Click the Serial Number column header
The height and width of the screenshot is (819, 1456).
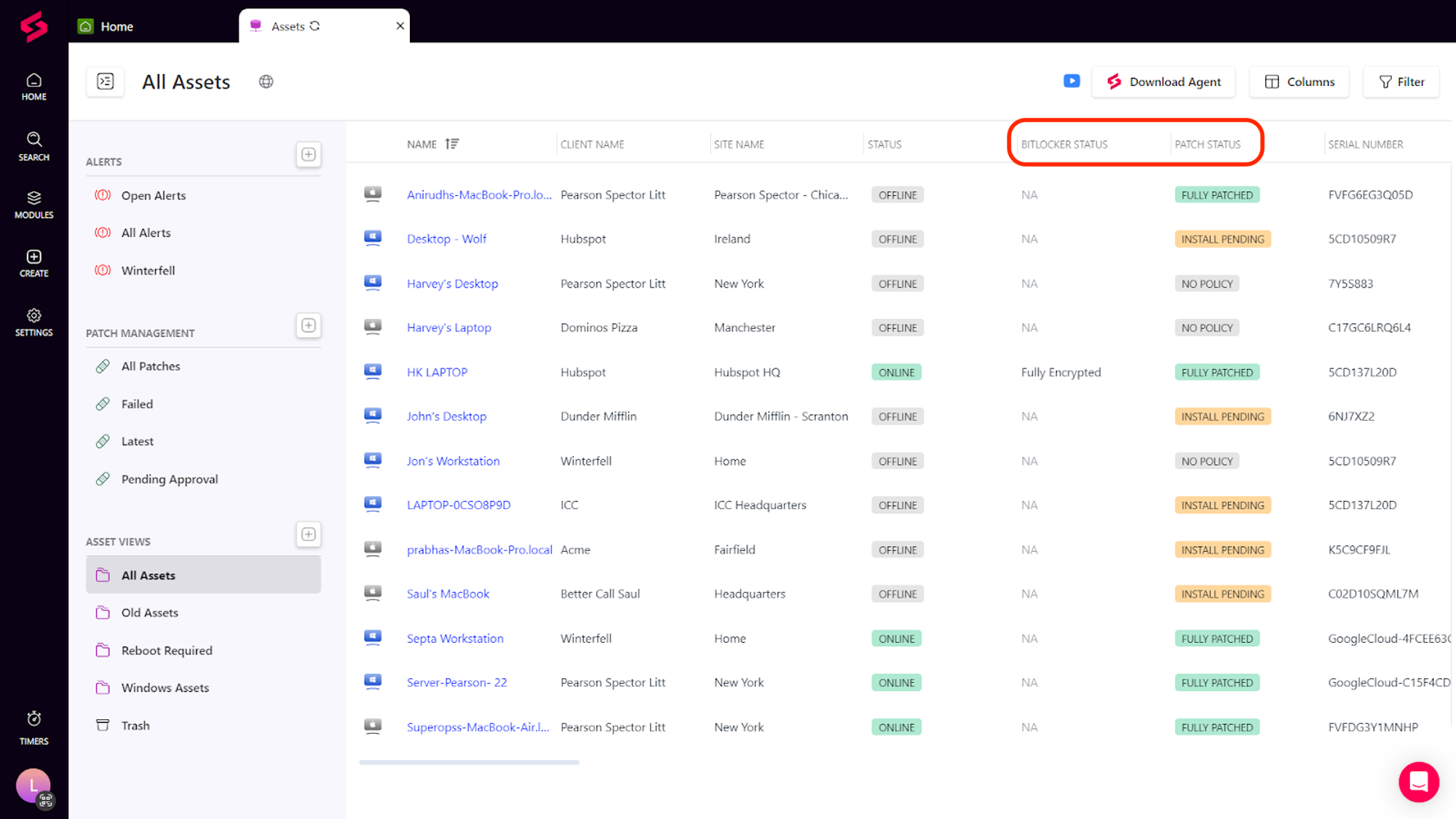tap(1365, 144)
